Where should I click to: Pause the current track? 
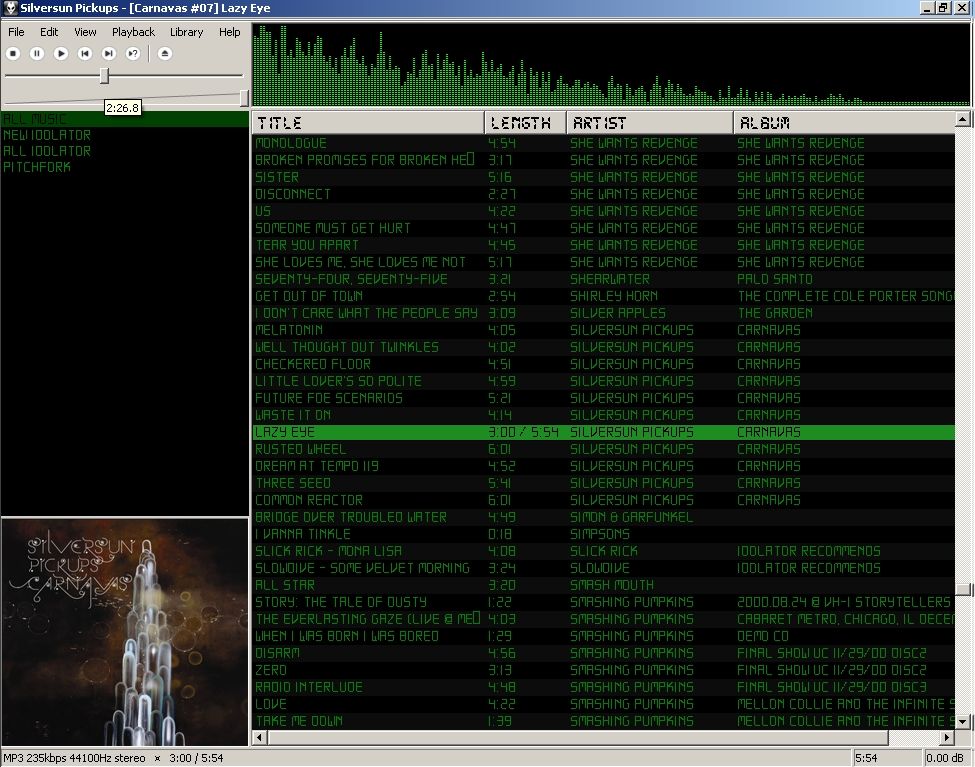click(37, 53)
